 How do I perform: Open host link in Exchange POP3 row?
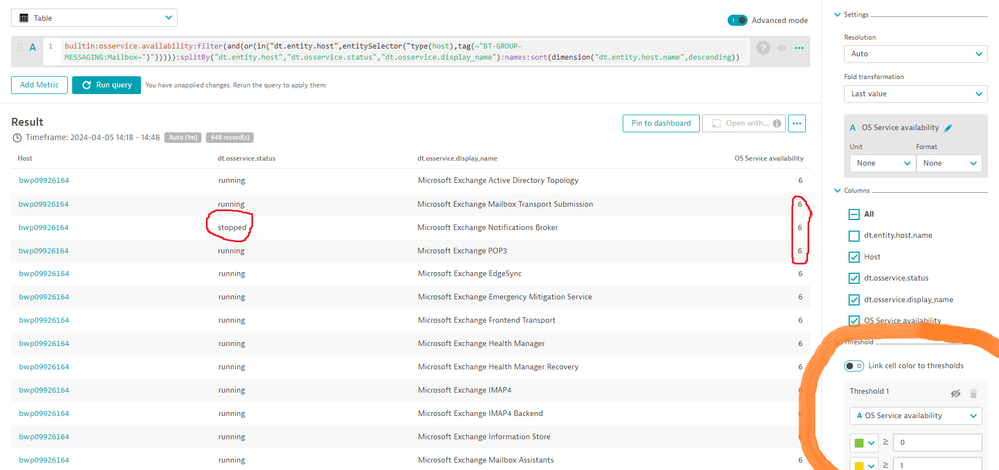(43, 251)
